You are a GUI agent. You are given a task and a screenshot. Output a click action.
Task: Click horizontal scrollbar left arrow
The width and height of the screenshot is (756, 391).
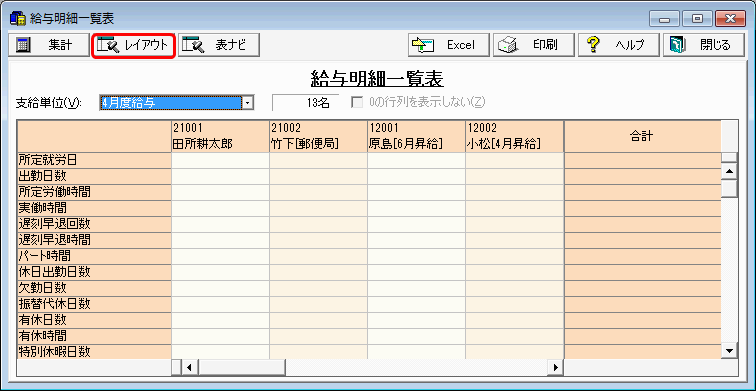tap(189, 367)
